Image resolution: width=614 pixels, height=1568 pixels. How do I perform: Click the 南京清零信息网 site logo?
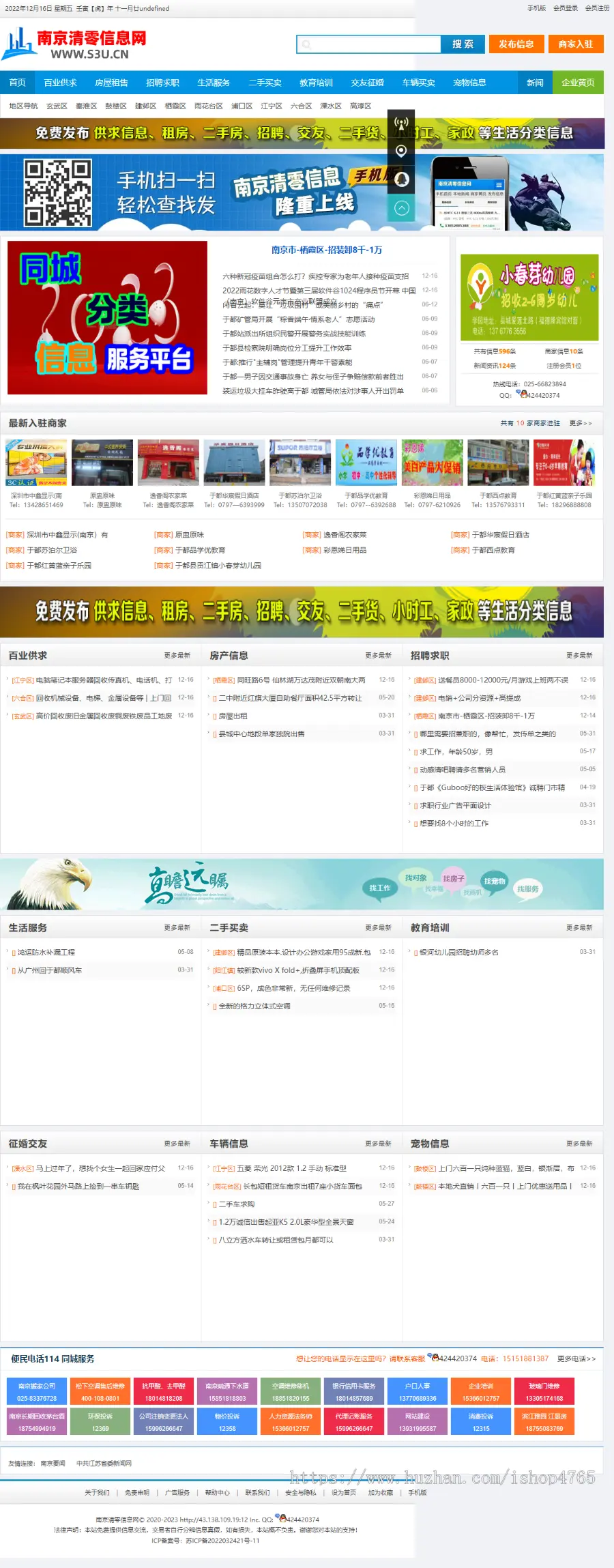(74, 44)
